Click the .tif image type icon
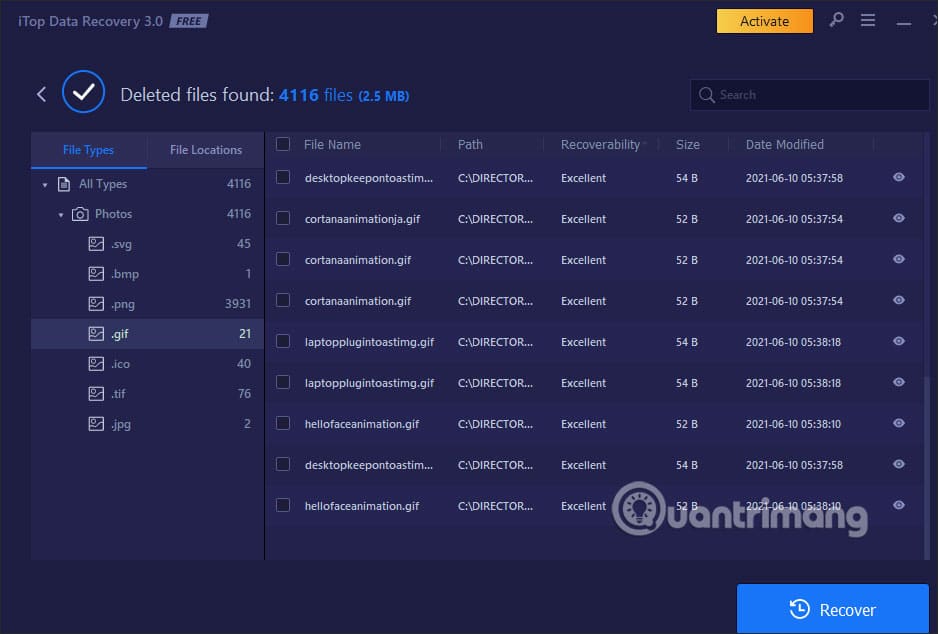 [96, 393]
